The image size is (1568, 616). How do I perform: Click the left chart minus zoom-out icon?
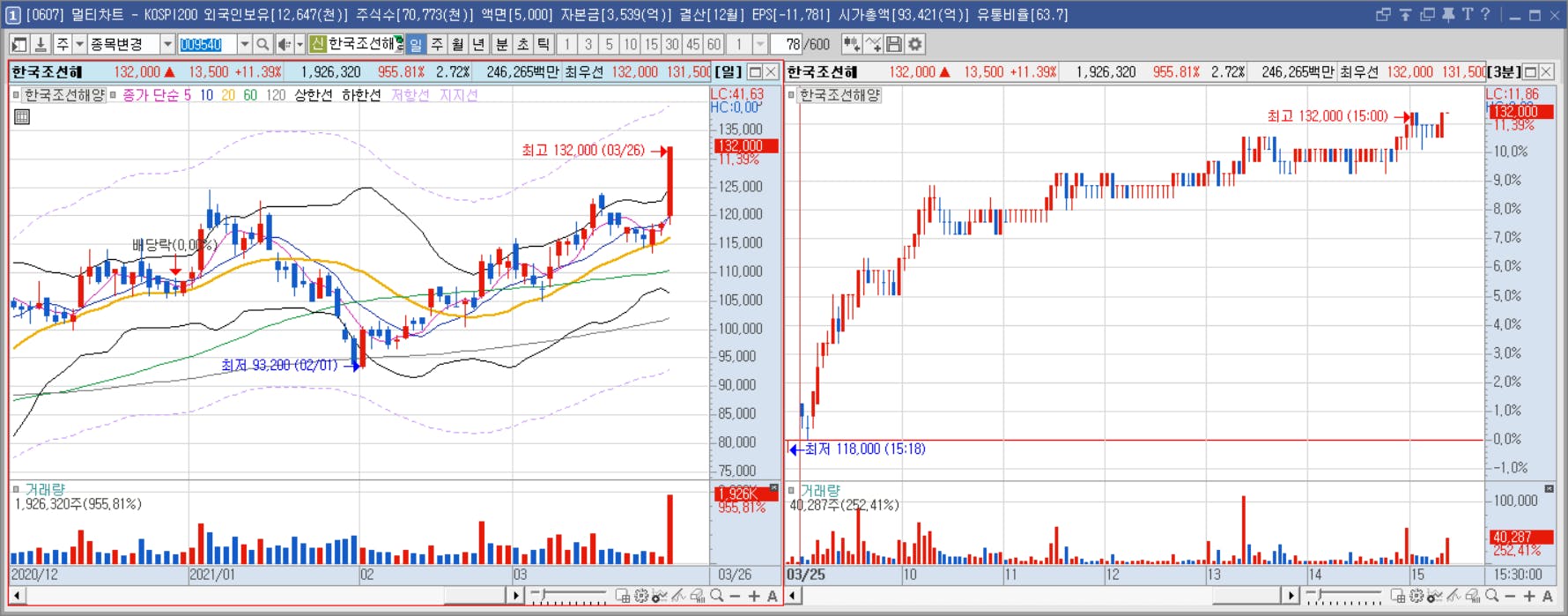[736, 597]
